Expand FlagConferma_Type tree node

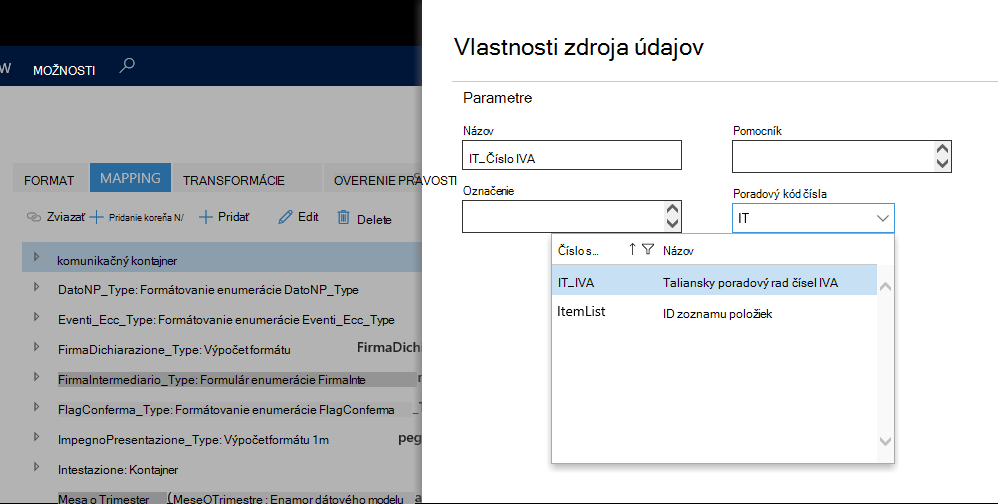pyautogui.click(x=37, y=407)
